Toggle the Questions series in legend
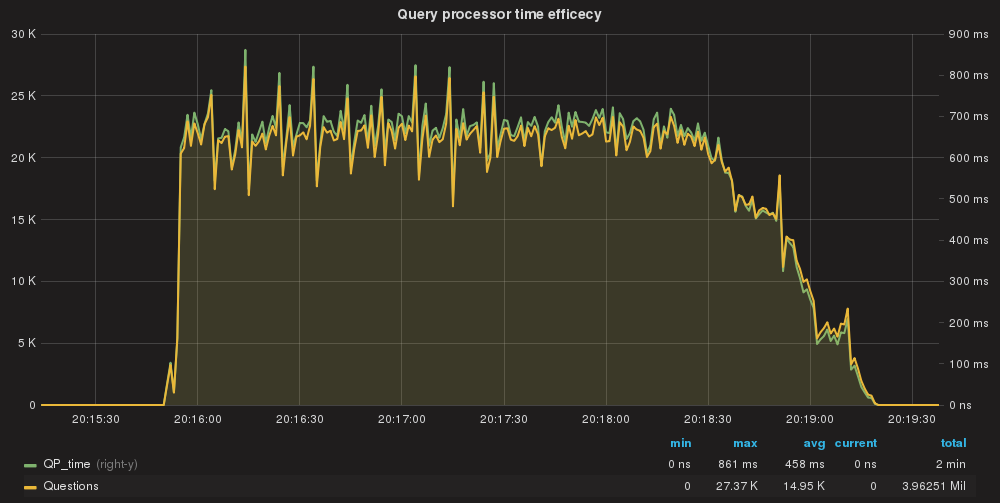The image size is (1000, 503). 70,486
